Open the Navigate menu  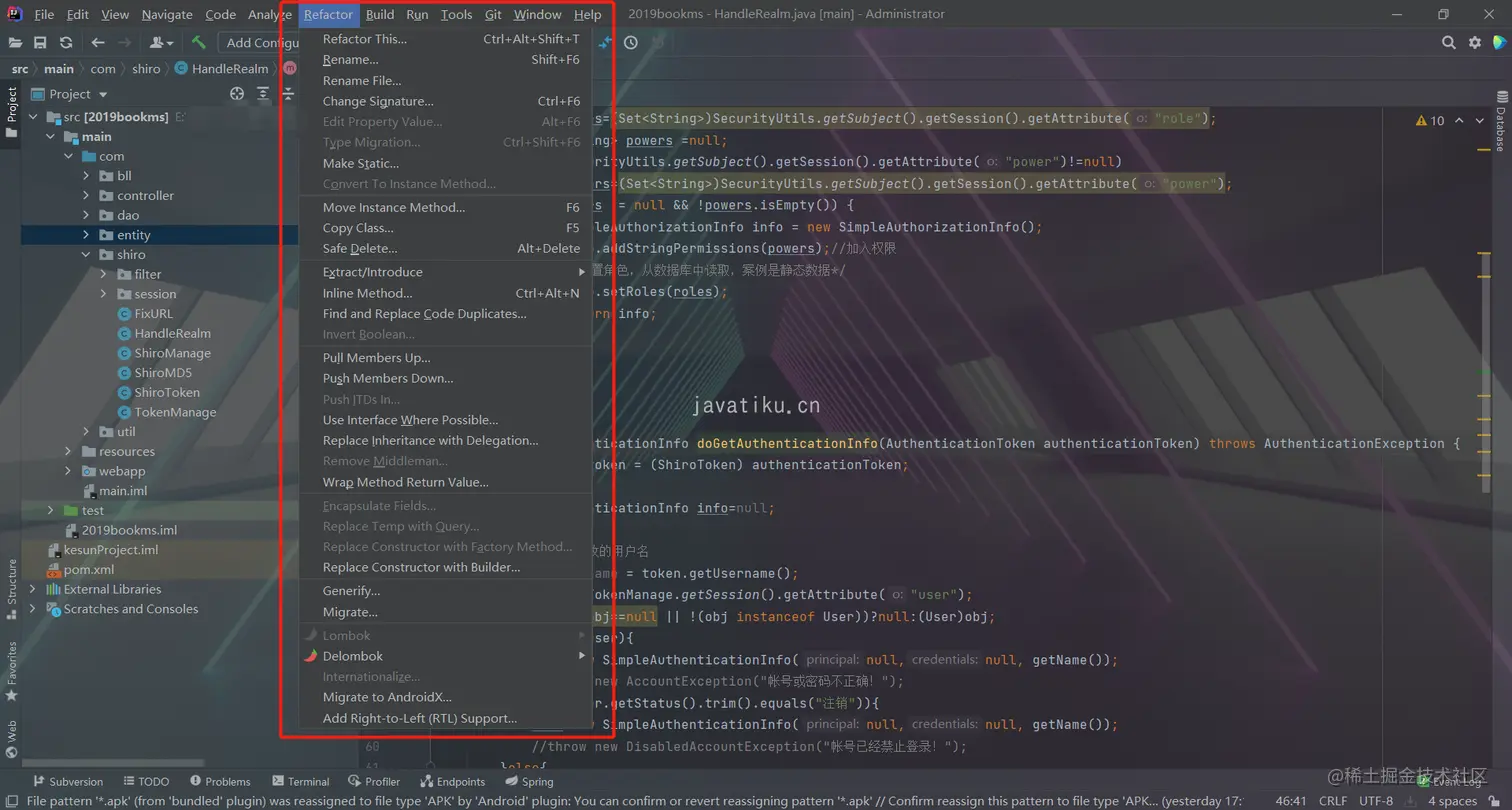[167, 14]
